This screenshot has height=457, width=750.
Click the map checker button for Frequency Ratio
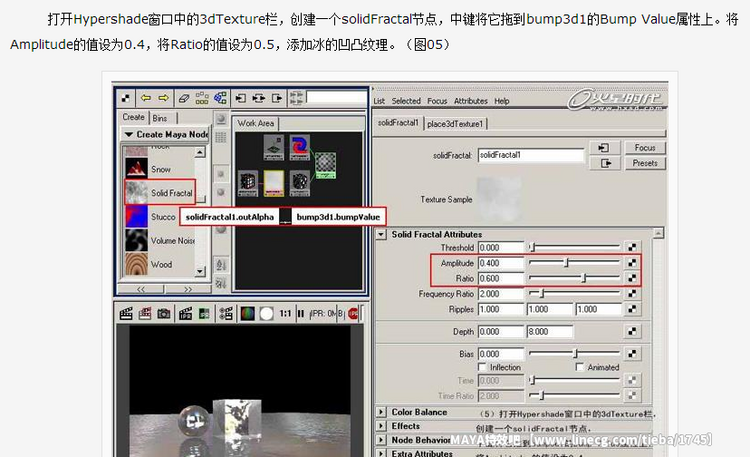[x=632, y=293]
